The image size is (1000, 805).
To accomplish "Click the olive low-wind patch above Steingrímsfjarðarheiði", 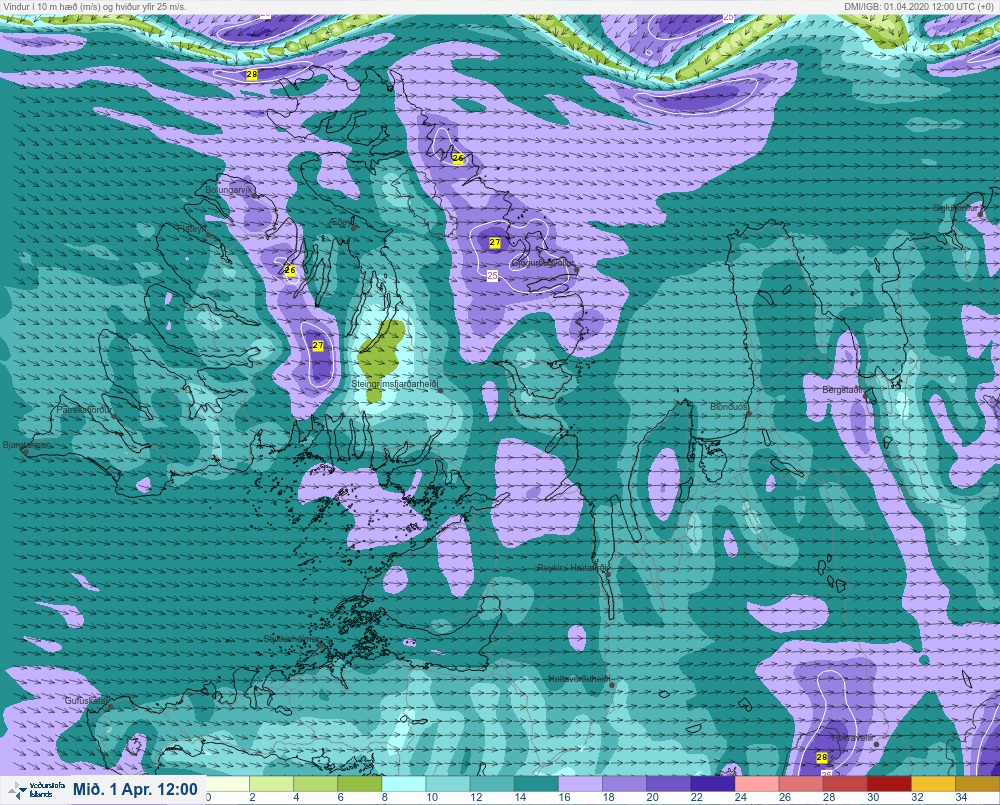I will (x=381, y=359).
